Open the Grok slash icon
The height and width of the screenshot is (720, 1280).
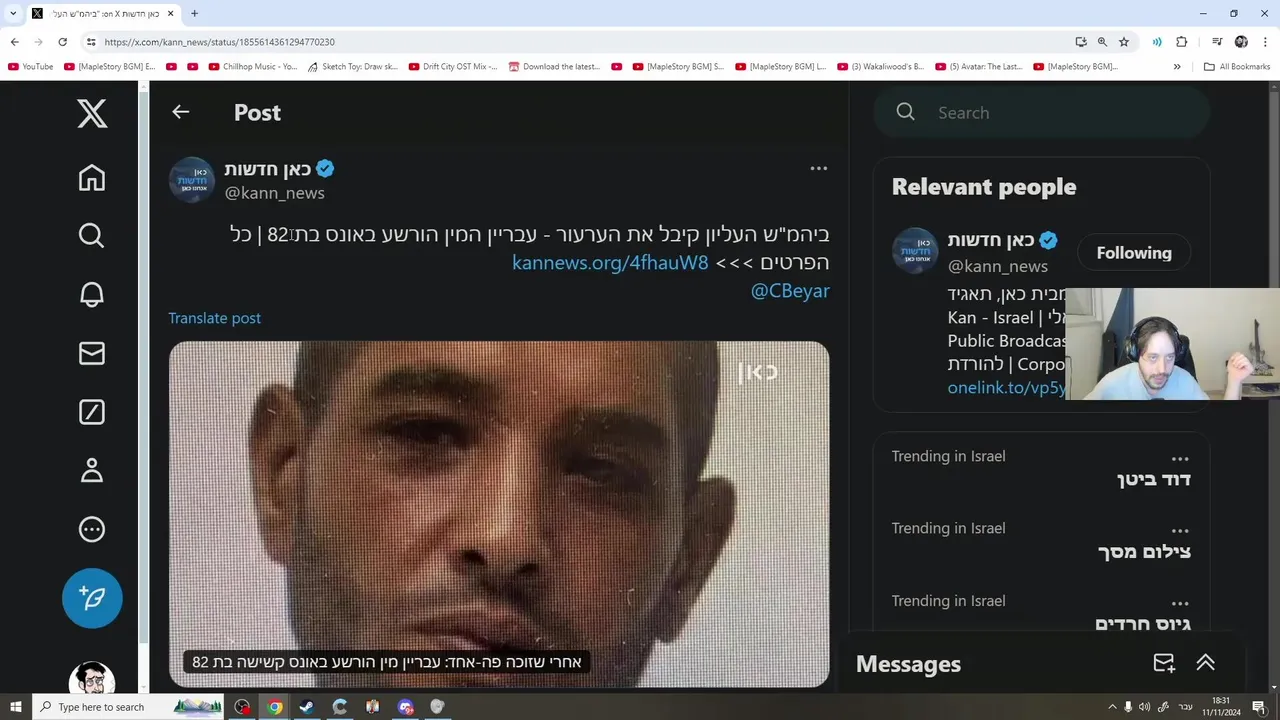92,411
